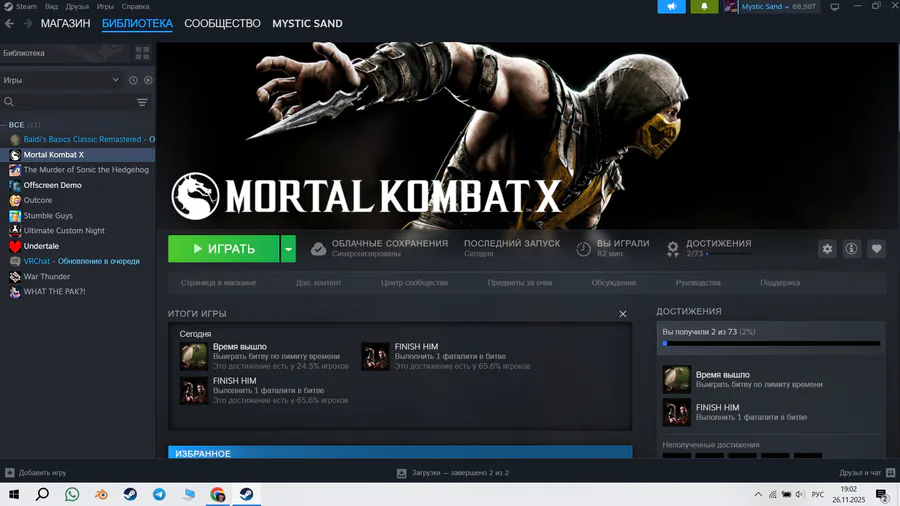This screenshot has width=900, height=506.
Task: Select The Murder of Sonic the Hedgehog
Action: (x=77, y=170)
